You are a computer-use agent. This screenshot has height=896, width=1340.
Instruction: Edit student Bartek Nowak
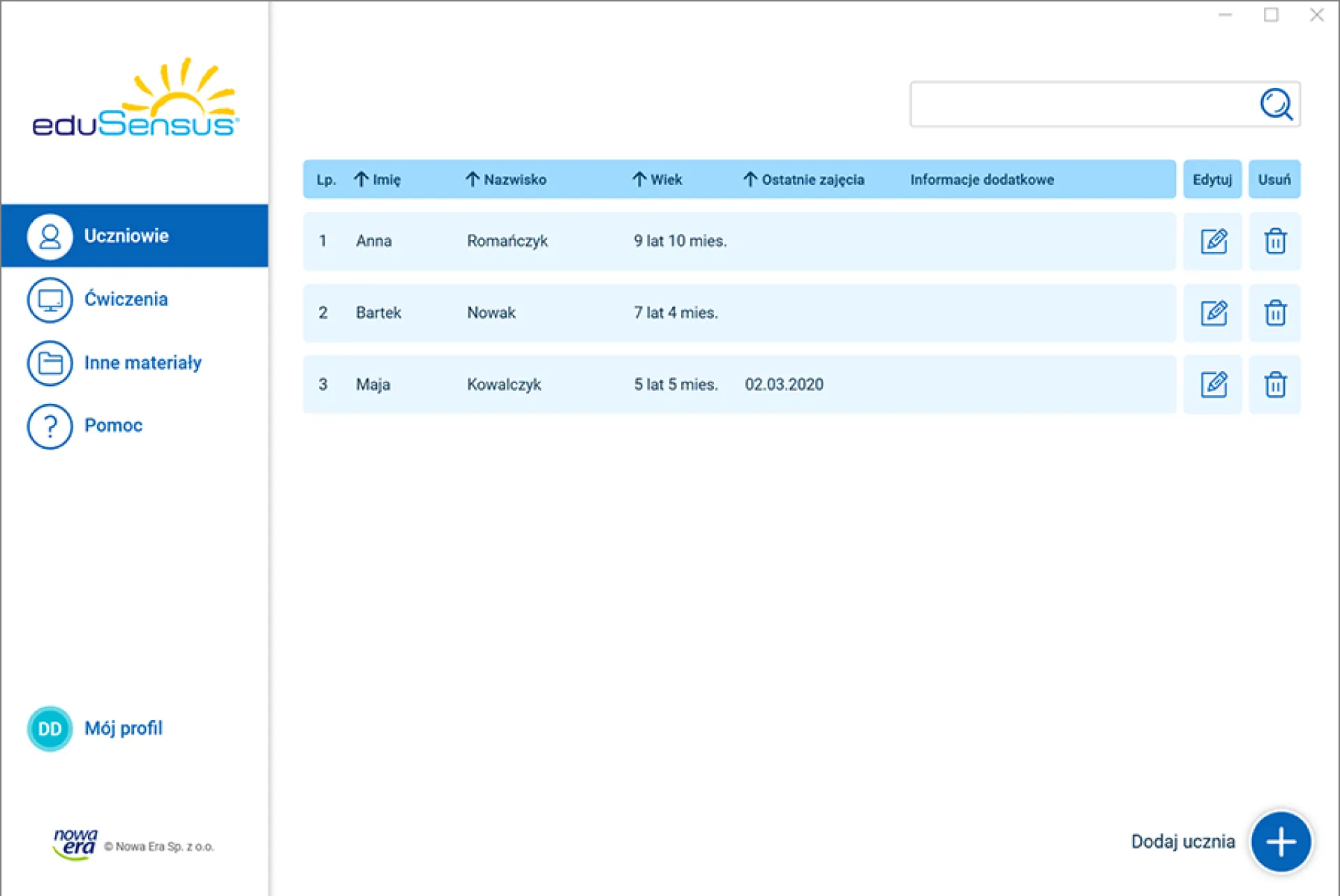(x=1213, y=313)
